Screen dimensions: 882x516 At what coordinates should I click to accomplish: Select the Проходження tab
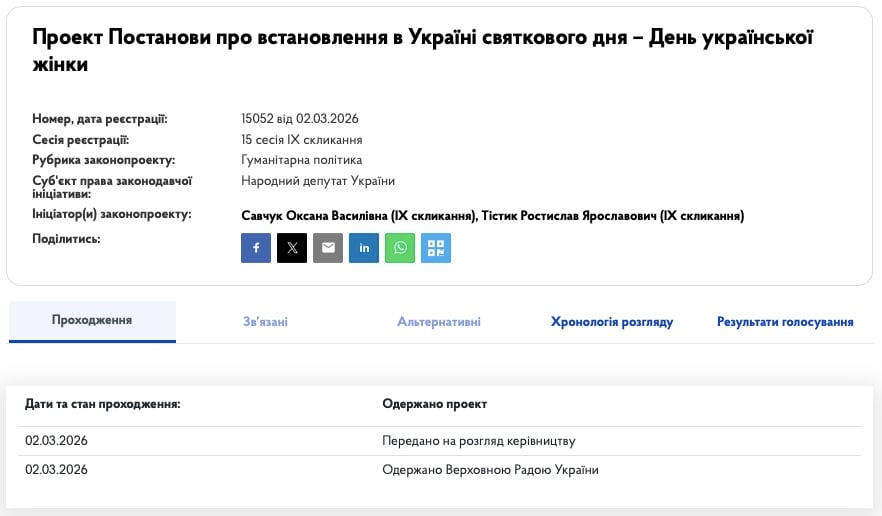tap(92, 321)
